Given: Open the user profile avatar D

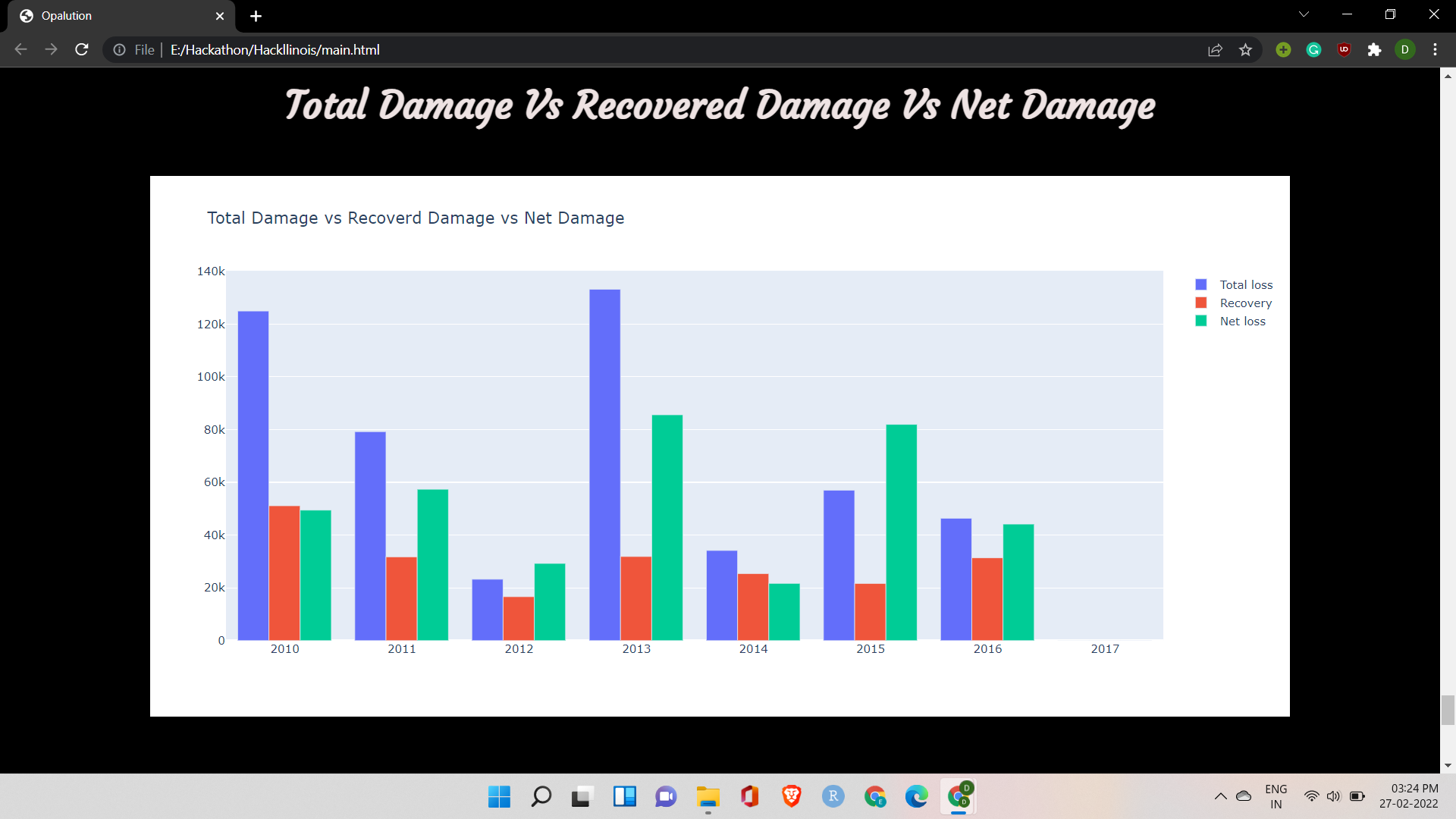Looking at the screenshot, I should point(1404,50).
